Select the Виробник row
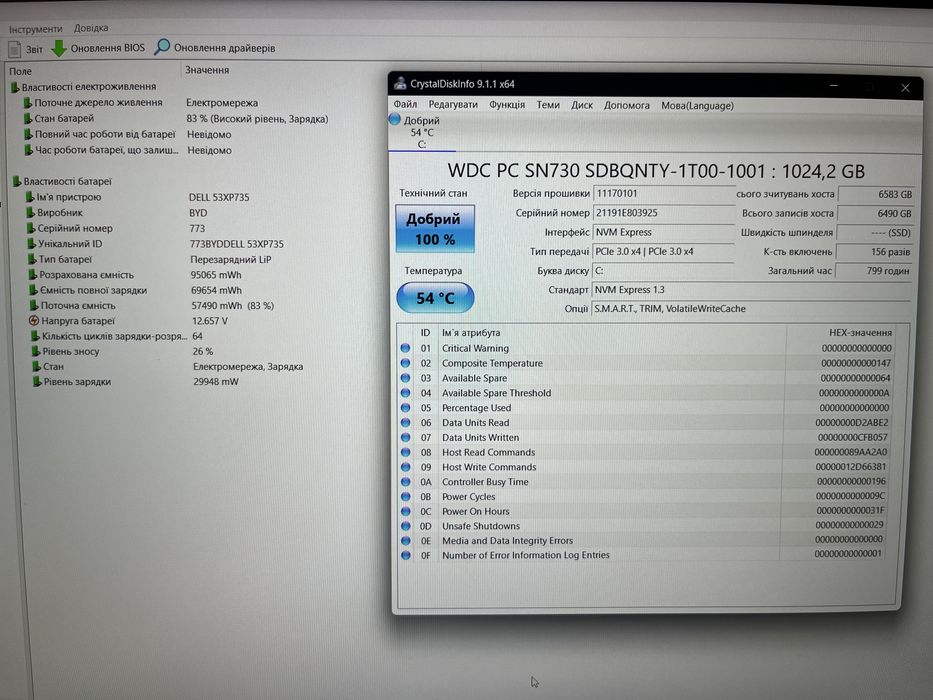 point(117,212)
